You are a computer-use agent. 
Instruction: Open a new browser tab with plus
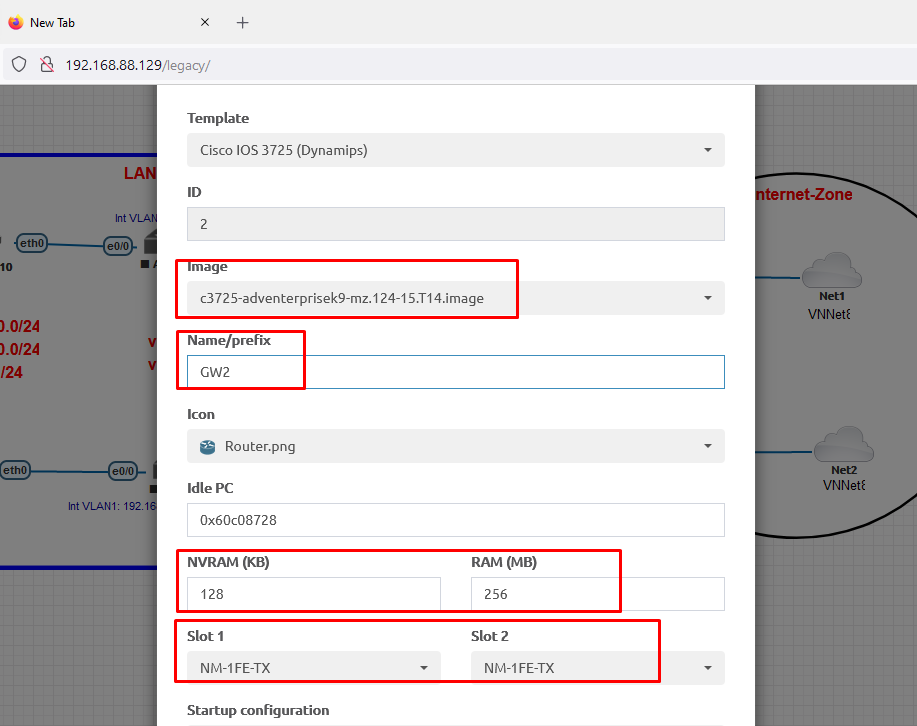243,23
